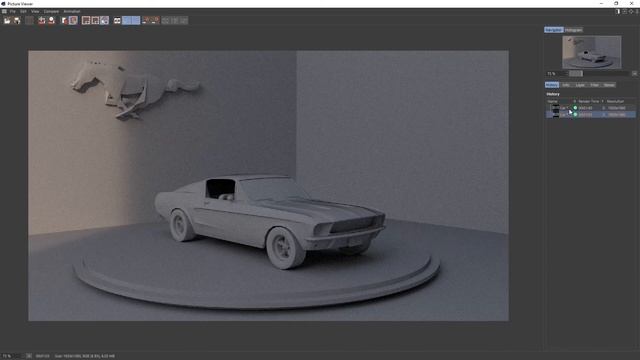This screenshot has width=640, height=360.
Task: Click the second blue highlighted toolbar button
Action: click(136, 20)
